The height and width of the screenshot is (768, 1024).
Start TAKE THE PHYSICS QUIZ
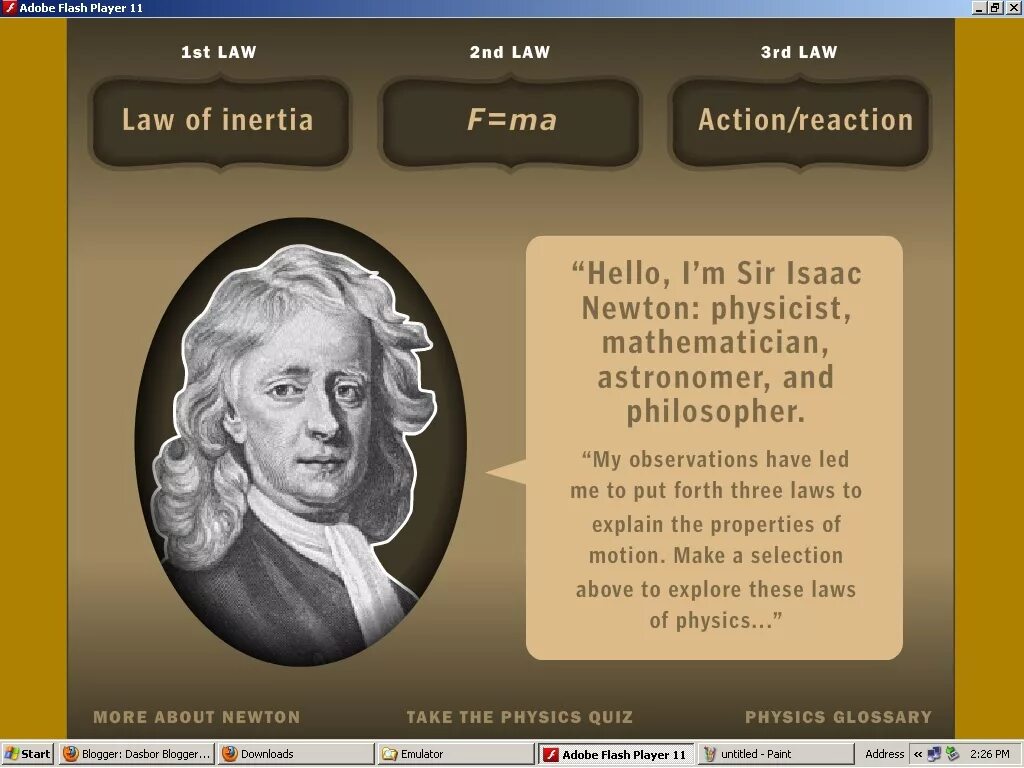tap(519, 717)
